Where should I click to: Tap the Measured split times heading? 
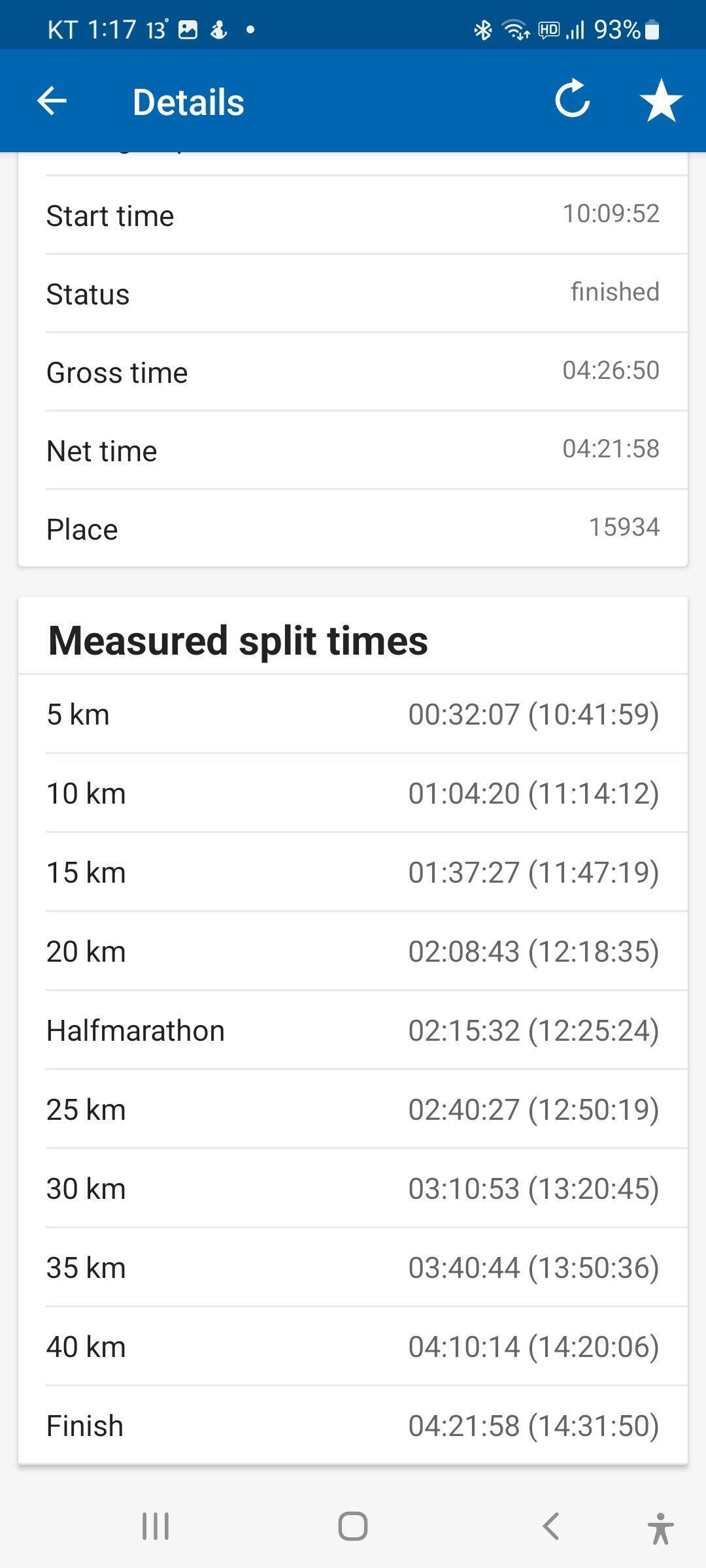point(238,640)
